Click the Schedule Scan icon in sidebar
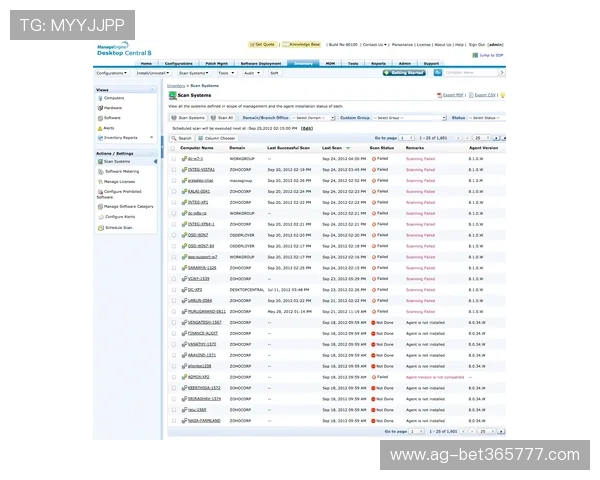 click(x=100, y=227)
